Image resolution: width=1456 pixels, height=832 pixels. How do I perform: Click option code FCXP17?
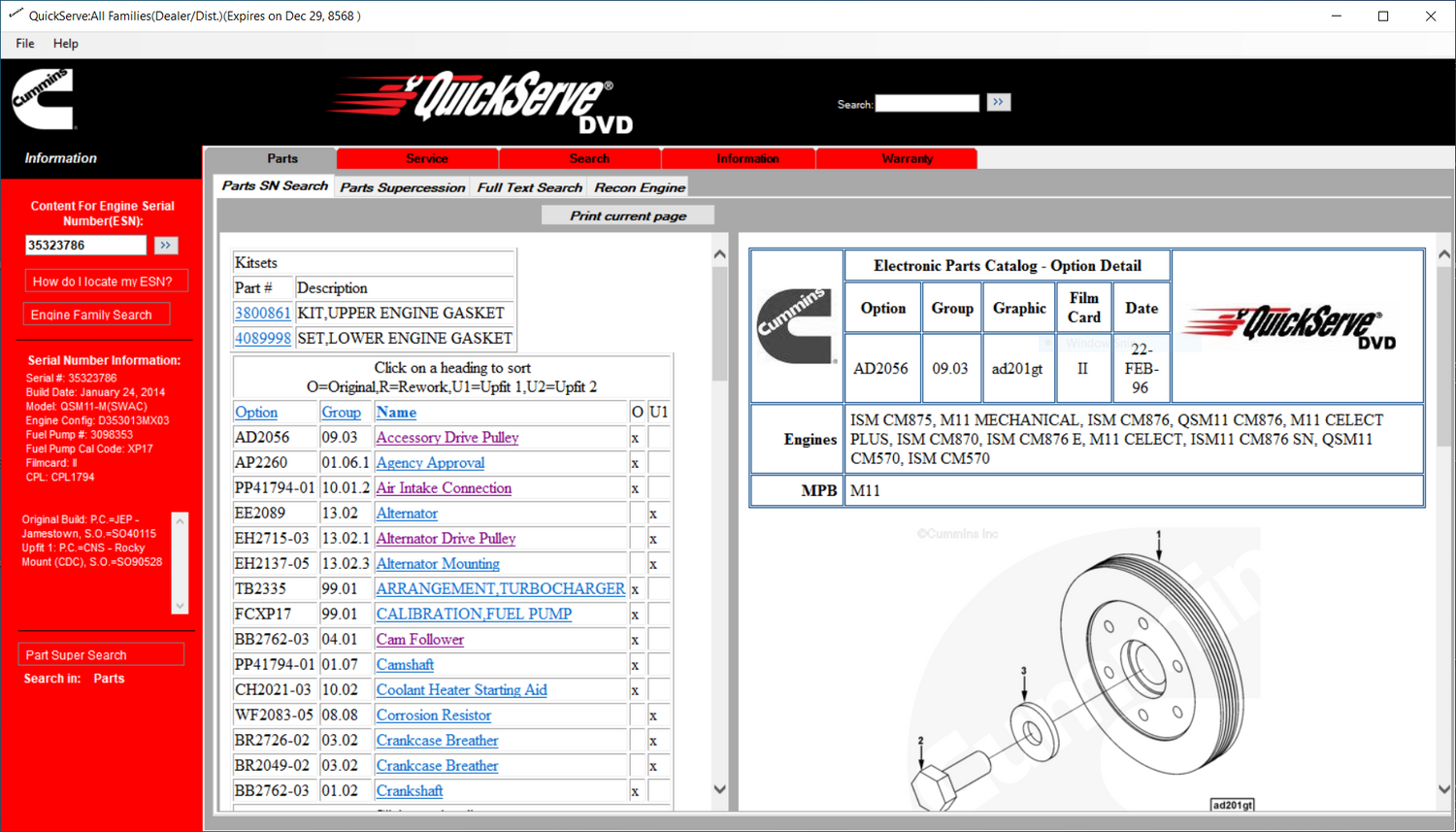[x=263, y=615]
